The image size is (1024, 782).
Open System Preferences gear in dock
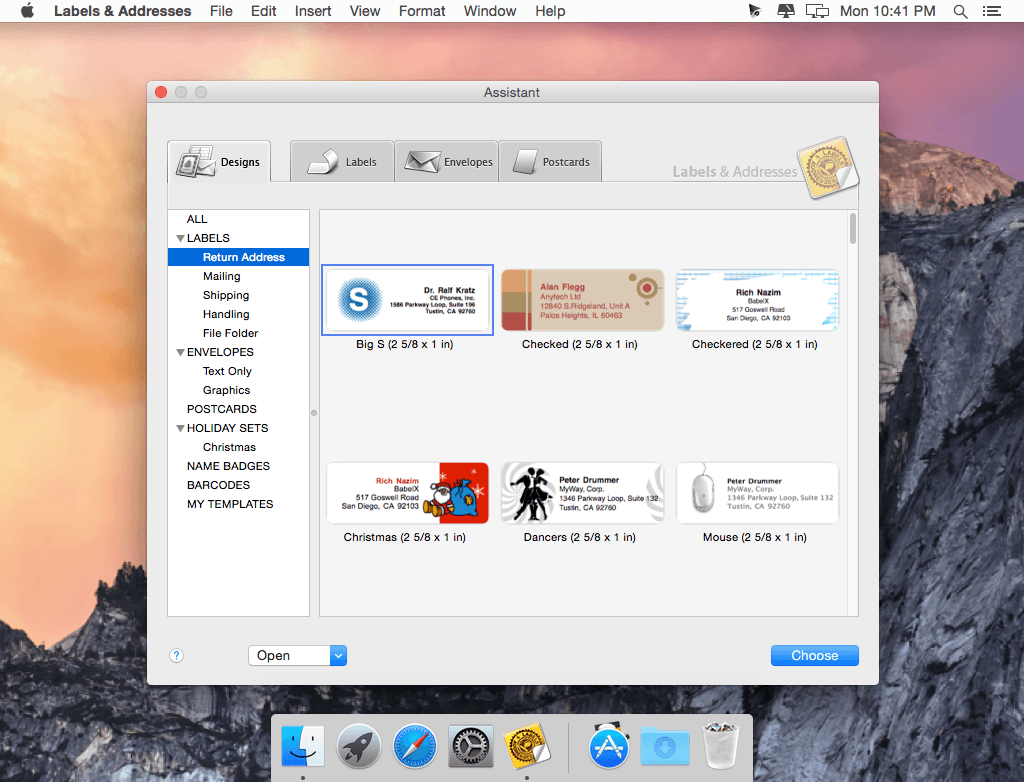[471, 747]
